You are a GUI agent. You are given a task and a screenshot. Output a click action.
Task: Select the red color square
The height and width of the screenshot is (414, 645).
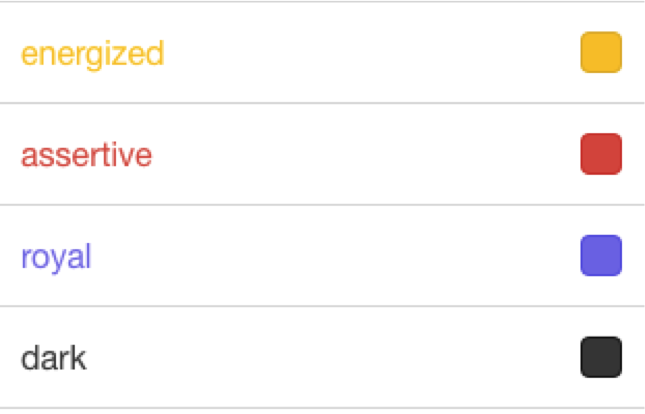coord(601,155)
